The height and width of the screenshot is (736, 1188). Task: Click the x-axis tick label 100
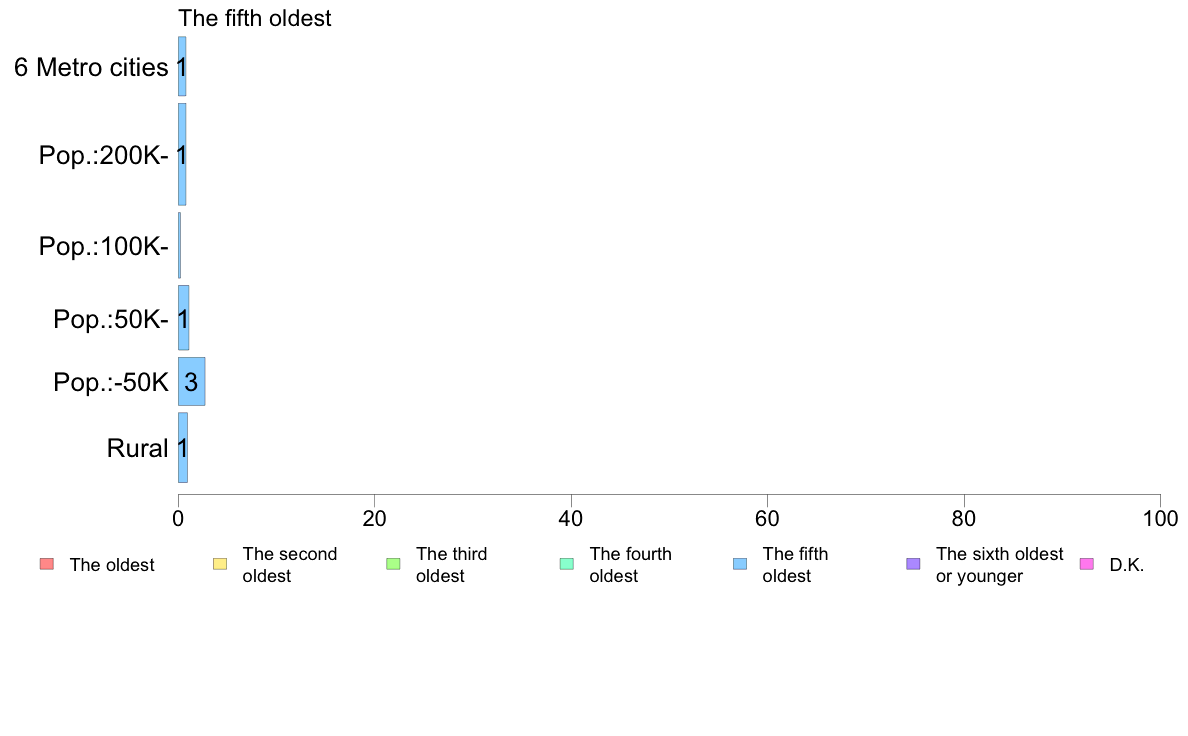[1160, 518]
